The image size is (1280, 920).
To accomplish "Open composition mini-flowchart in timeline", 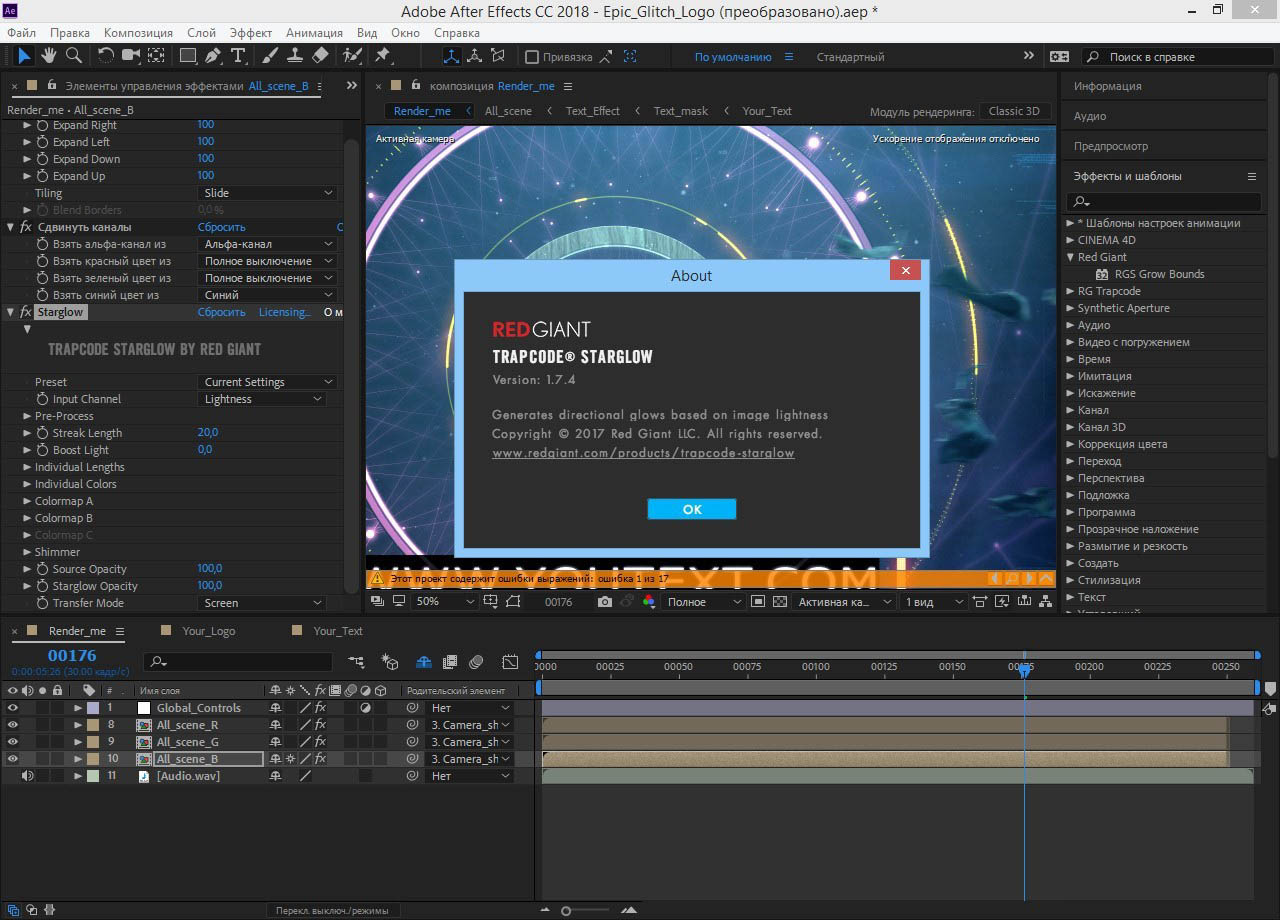I will (356, 662).
